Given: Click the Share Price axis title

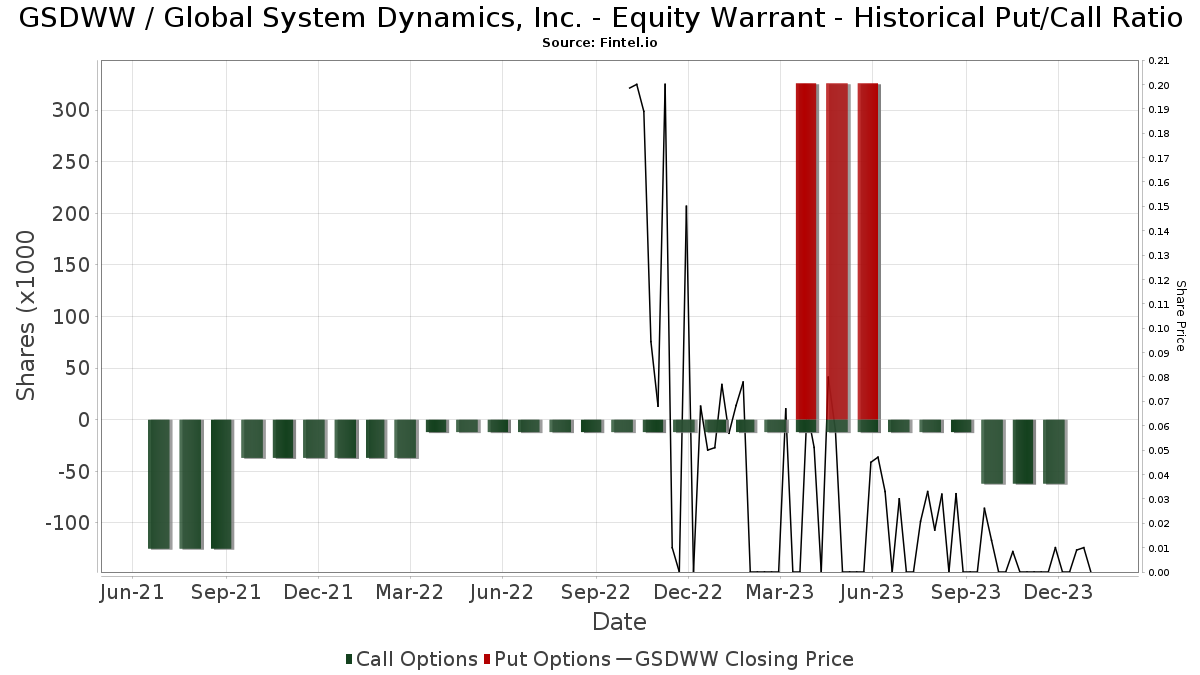Looking at the screenshot, I should [x=1180, y=316].
